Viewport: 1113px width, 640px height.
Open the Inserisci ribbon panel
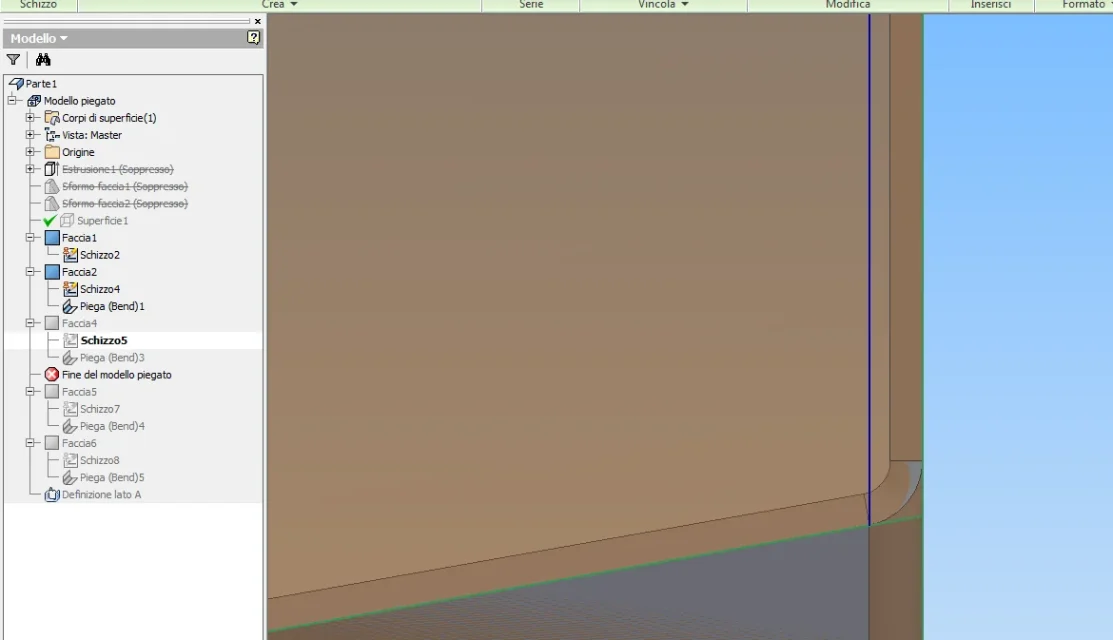click(991, 5)
